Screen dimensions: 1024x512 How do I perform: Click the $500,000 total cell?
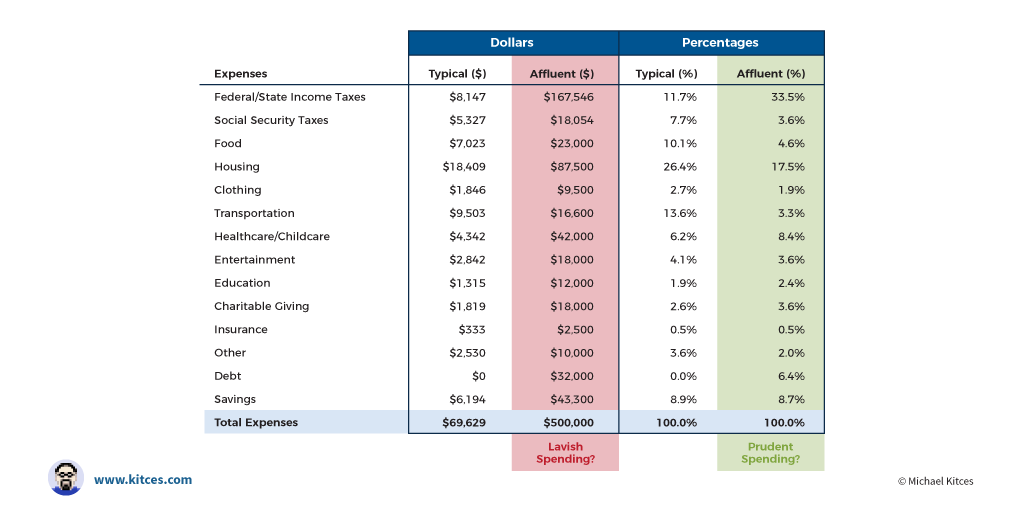567,423
